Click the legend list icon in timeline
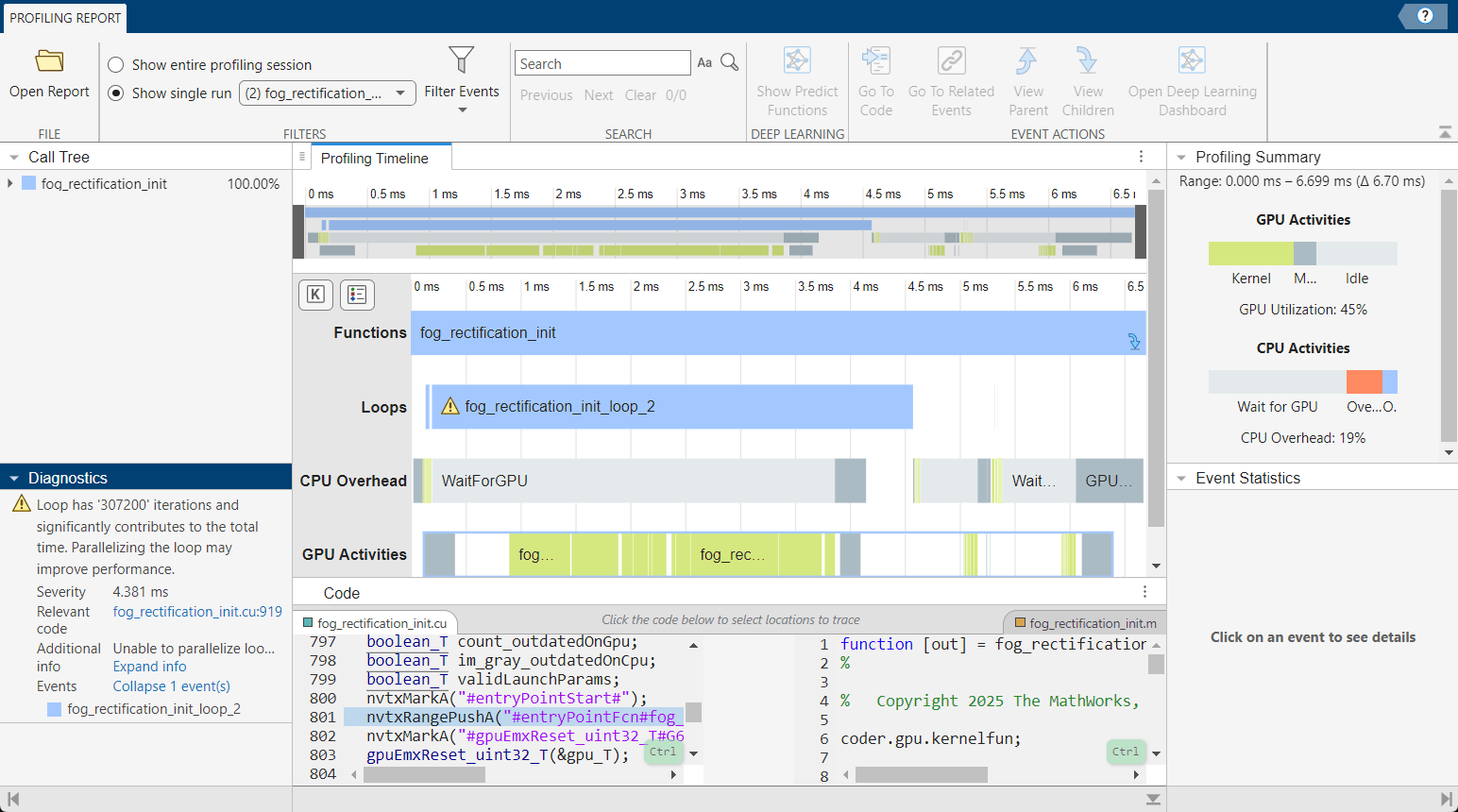This screenshot has height=812, width=1458. tap(357, 295)
